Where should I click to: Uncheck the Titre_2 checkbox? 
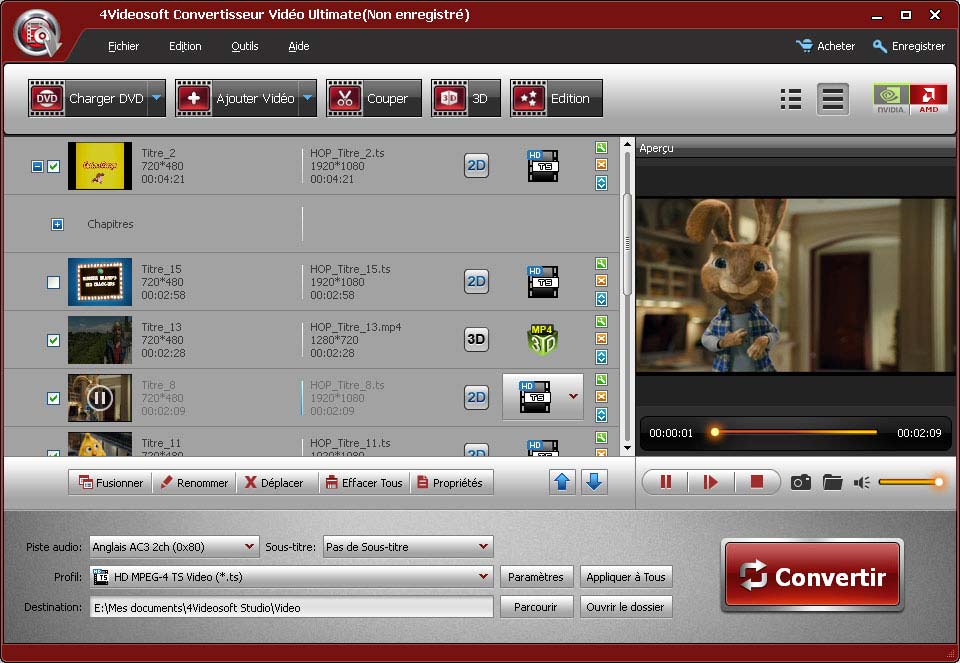54,166
